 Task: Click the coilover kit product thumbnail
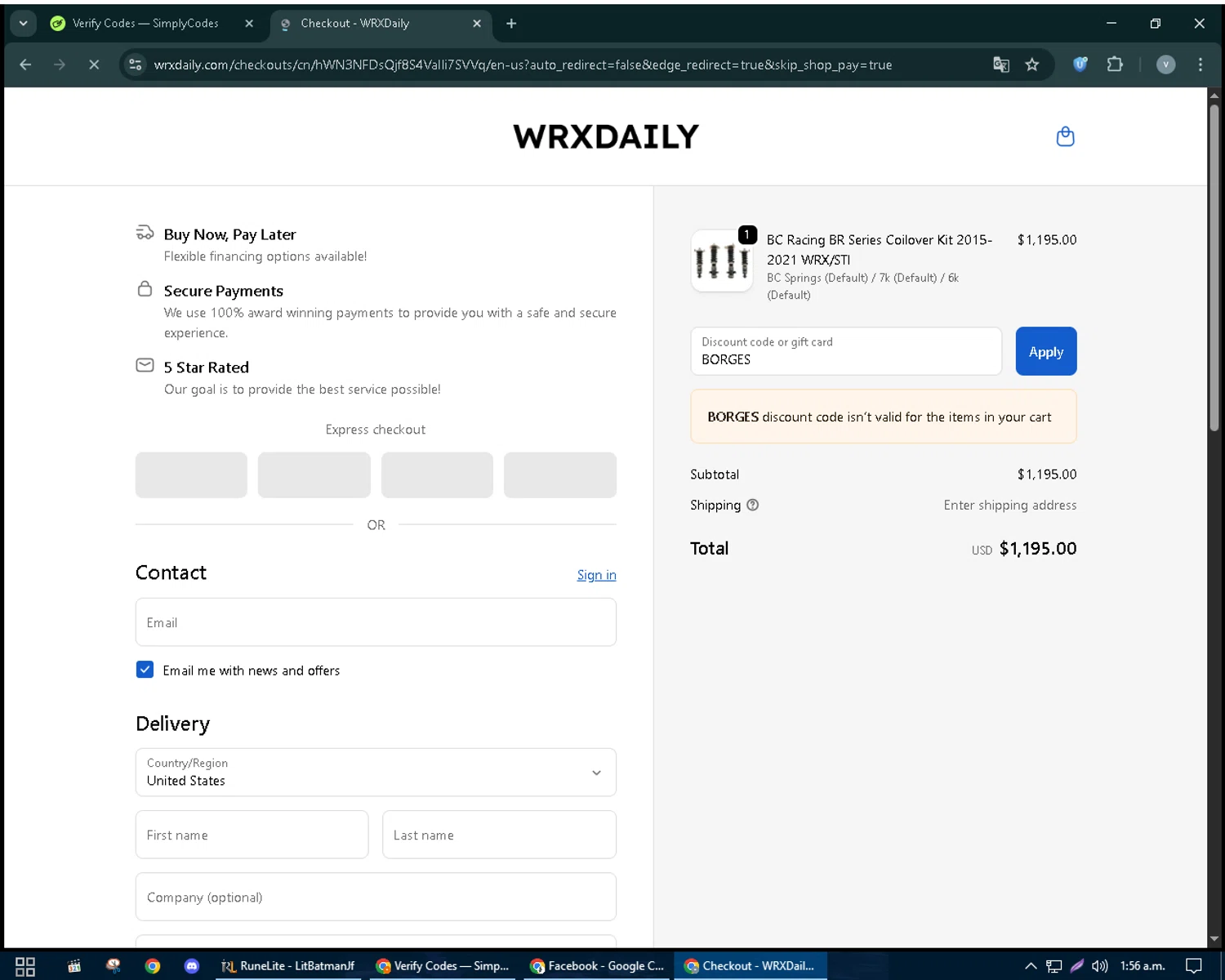coord(722,261)
